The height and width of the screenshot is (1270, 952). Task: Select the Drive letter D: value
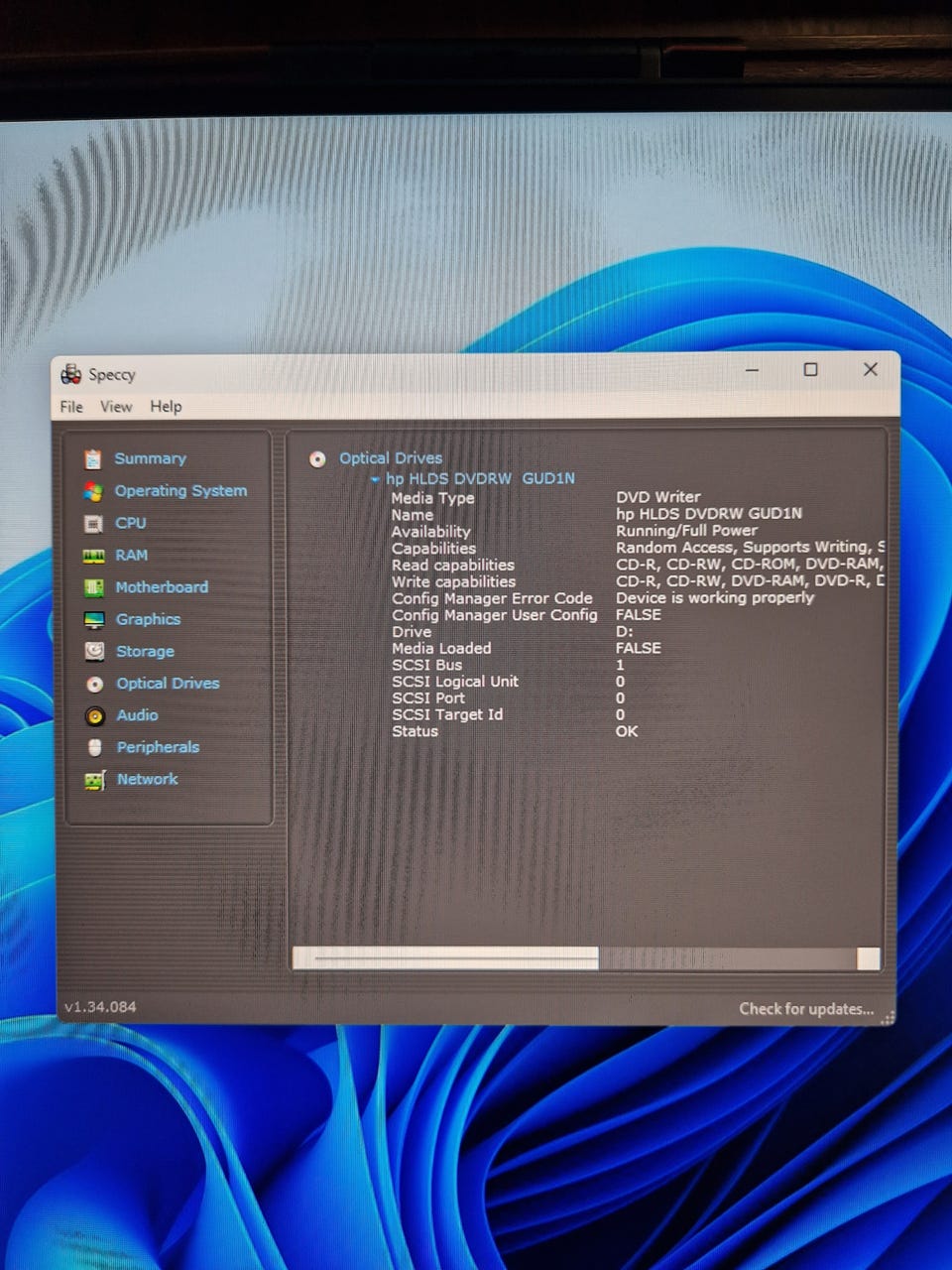click(624, 631)
